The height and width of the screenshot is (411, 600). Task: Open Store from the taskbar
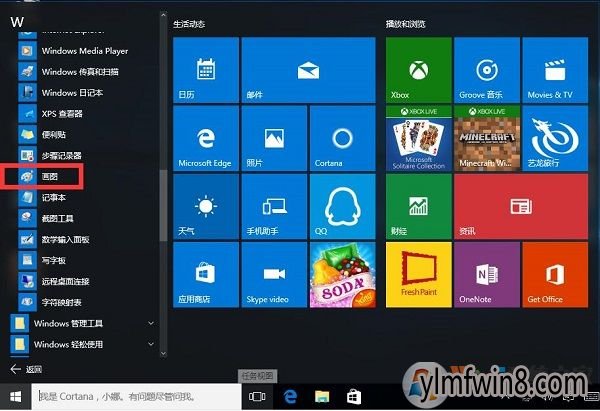click(354, 396)
